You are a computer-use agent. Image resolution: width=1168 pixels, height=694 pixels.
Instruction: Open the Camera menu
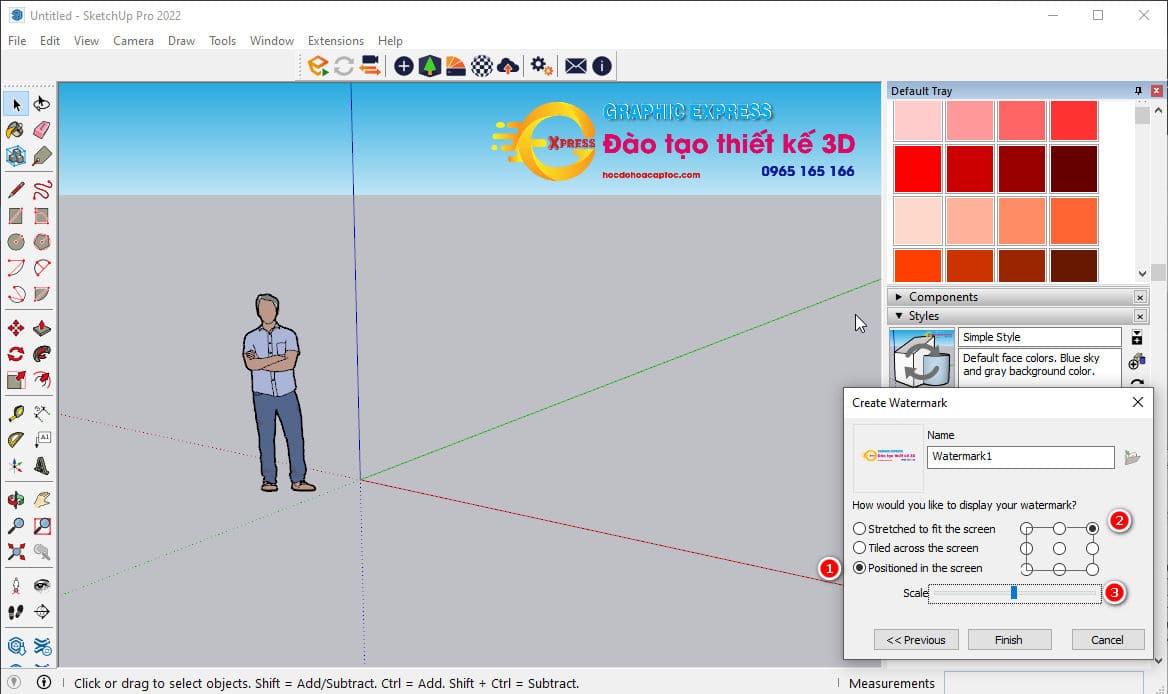tap(133, 41)
